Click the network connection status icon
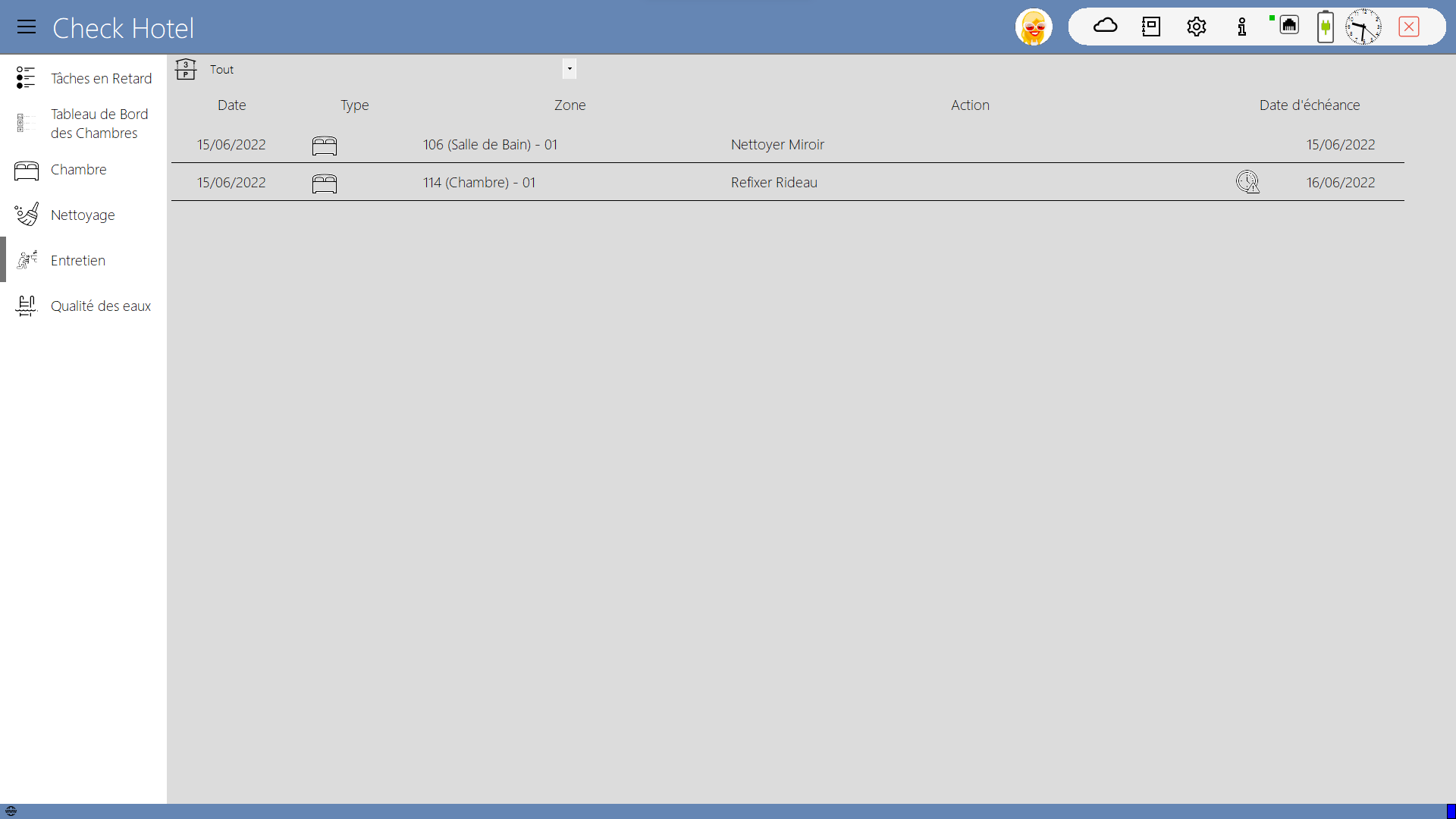Viewport: 1456px width, 819px height. tap(1288, 26)
